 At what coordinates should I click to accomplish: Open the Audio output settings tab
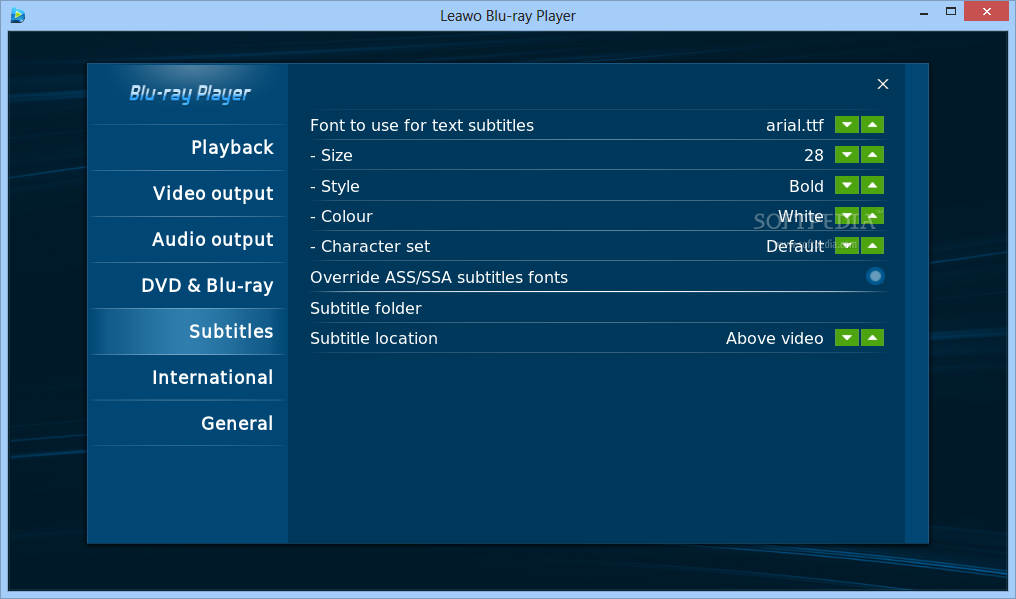(188, 239)
